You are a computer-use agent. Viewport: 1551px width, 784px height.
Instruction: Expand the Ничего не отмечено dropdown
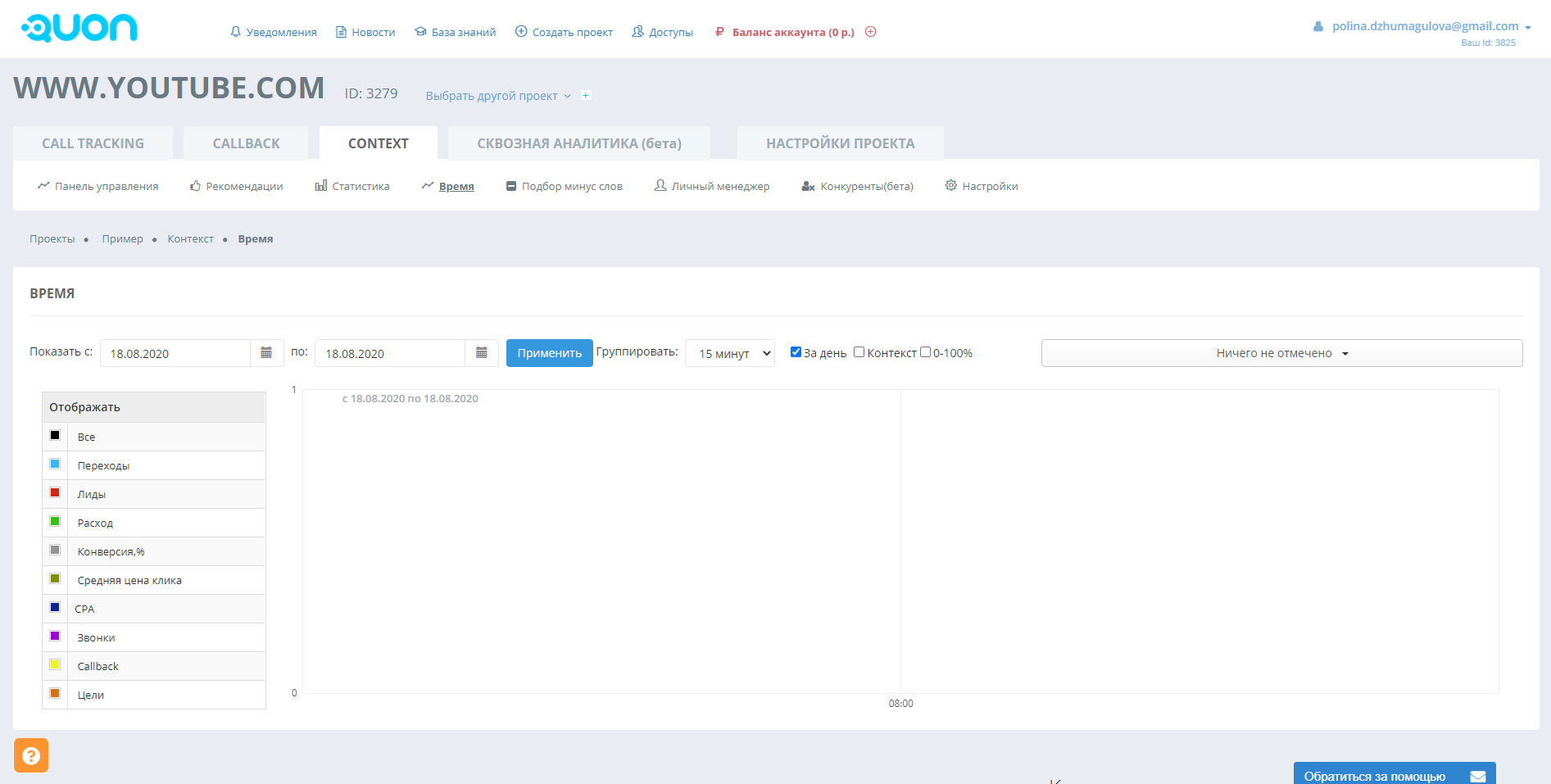1281,353
